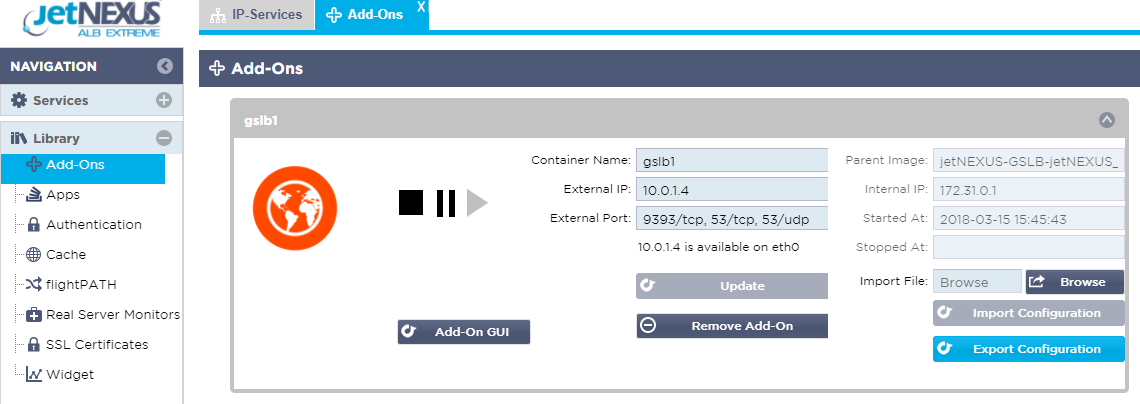Click the Add-Ons tab plus icon

click(334, 15)
